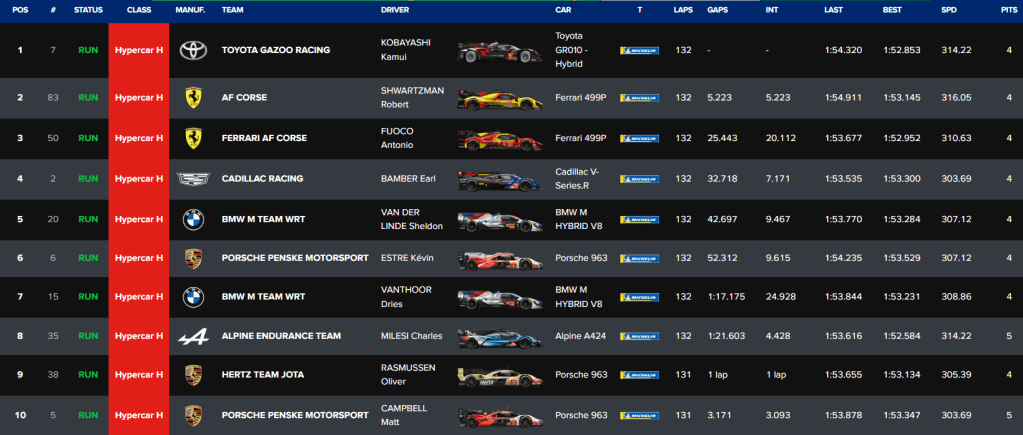Click the BMW logo in the Van der Linde row

click(193, 219)
